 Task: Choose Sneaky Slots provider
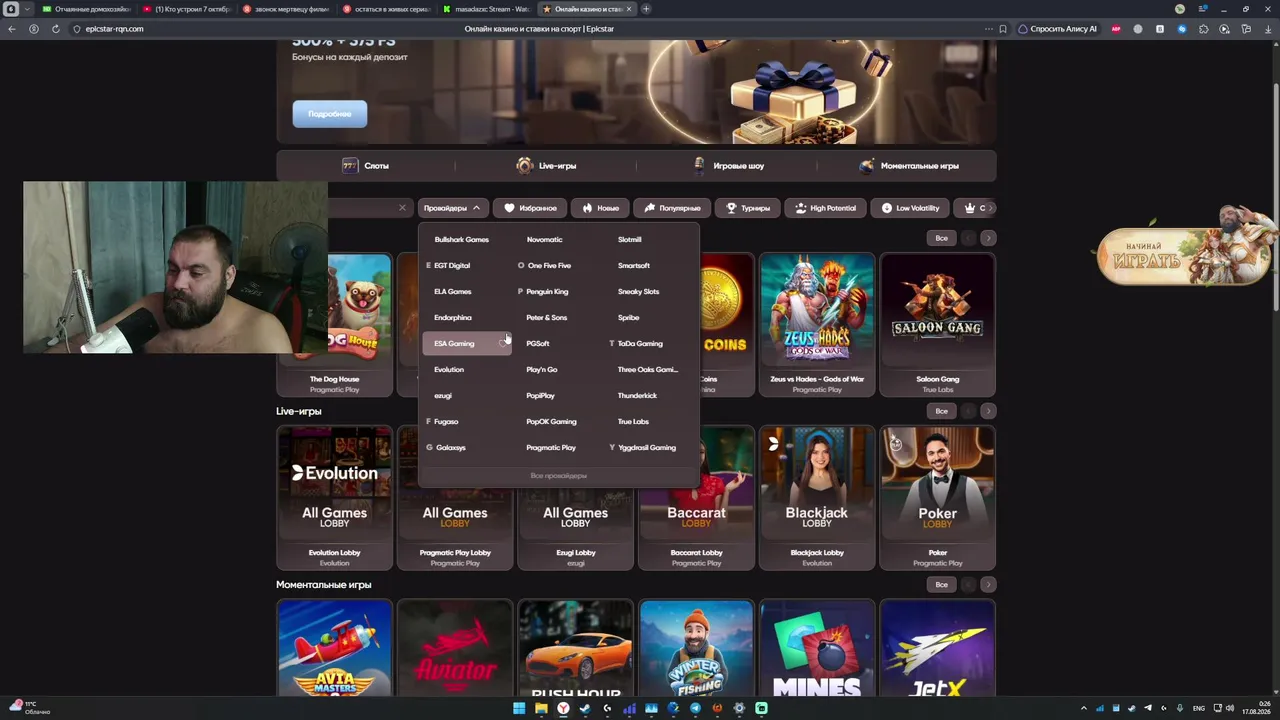(639, 292)
